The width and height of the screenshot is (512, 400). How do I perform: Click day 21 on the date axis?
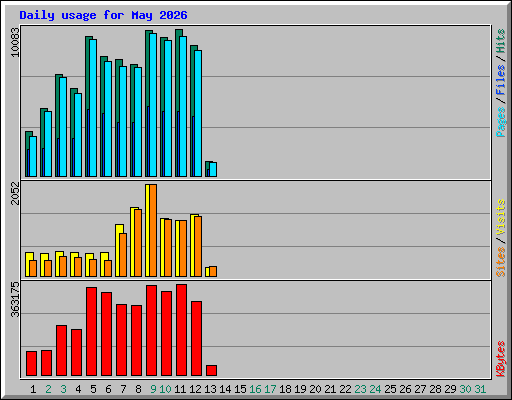click(x=330, y=389)
